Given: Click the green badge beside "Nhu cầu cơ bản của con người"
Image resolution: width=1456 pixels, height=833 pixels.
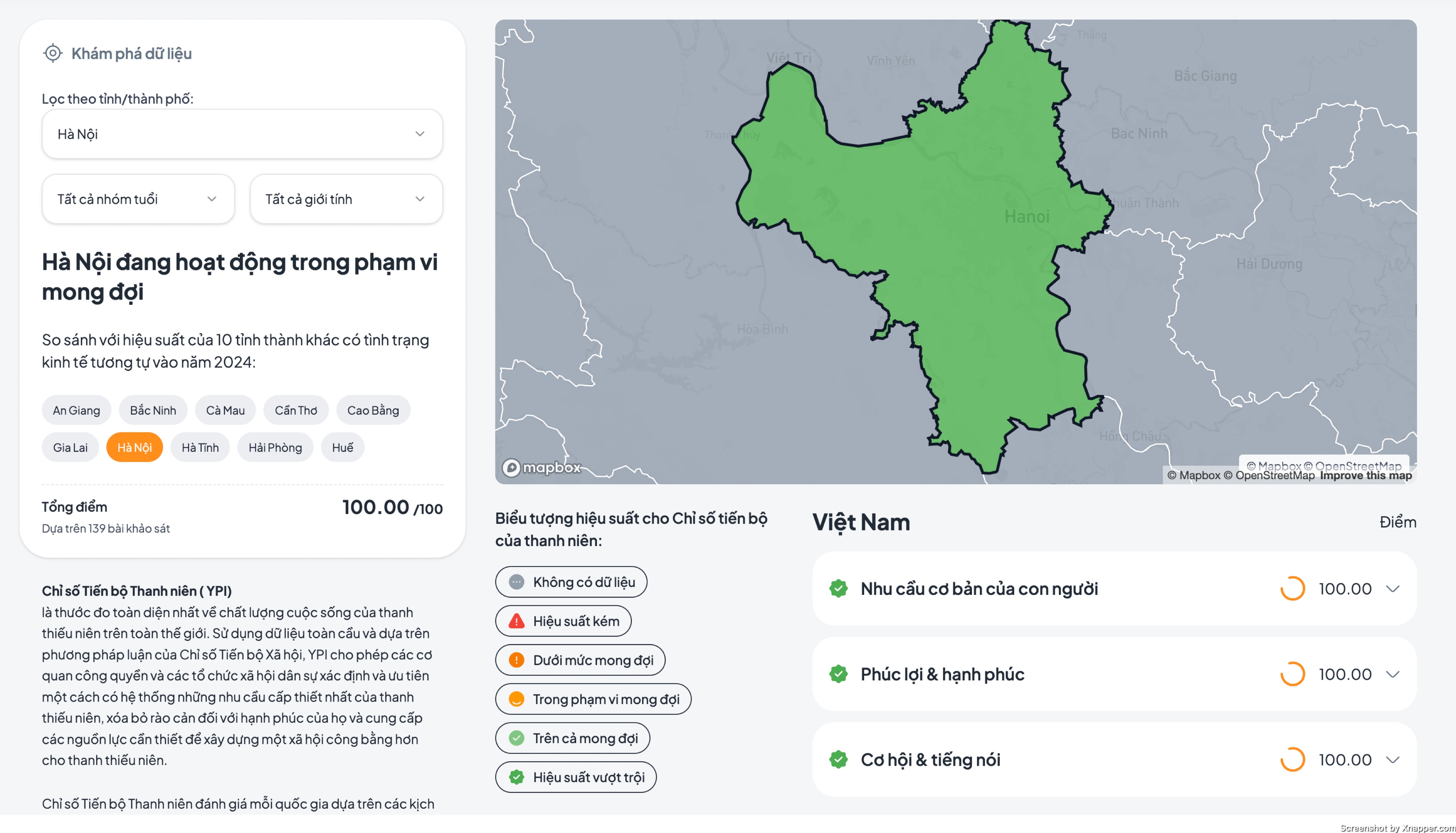Looking at the screenshot, I should pos(838,588).
